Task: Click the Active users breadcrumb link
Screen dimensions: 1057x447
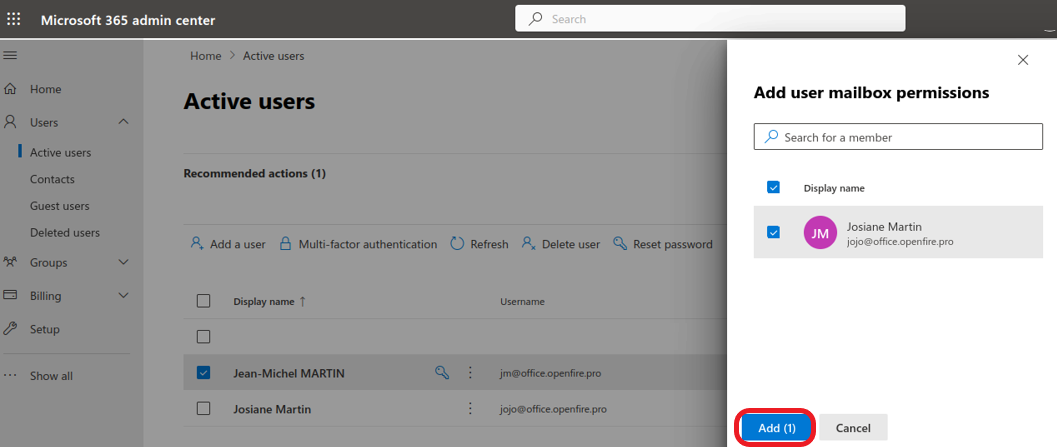Action: click(274, 56)
